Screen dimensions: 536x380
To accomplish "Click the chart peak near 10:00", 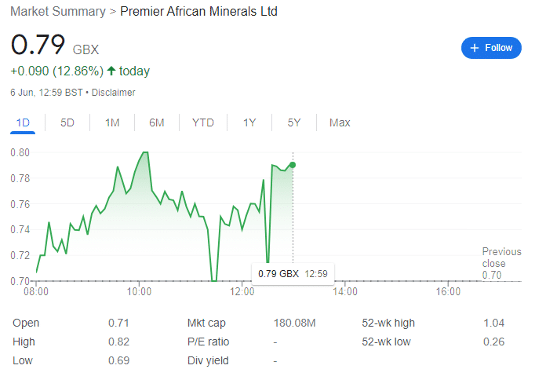I will 145,152.
